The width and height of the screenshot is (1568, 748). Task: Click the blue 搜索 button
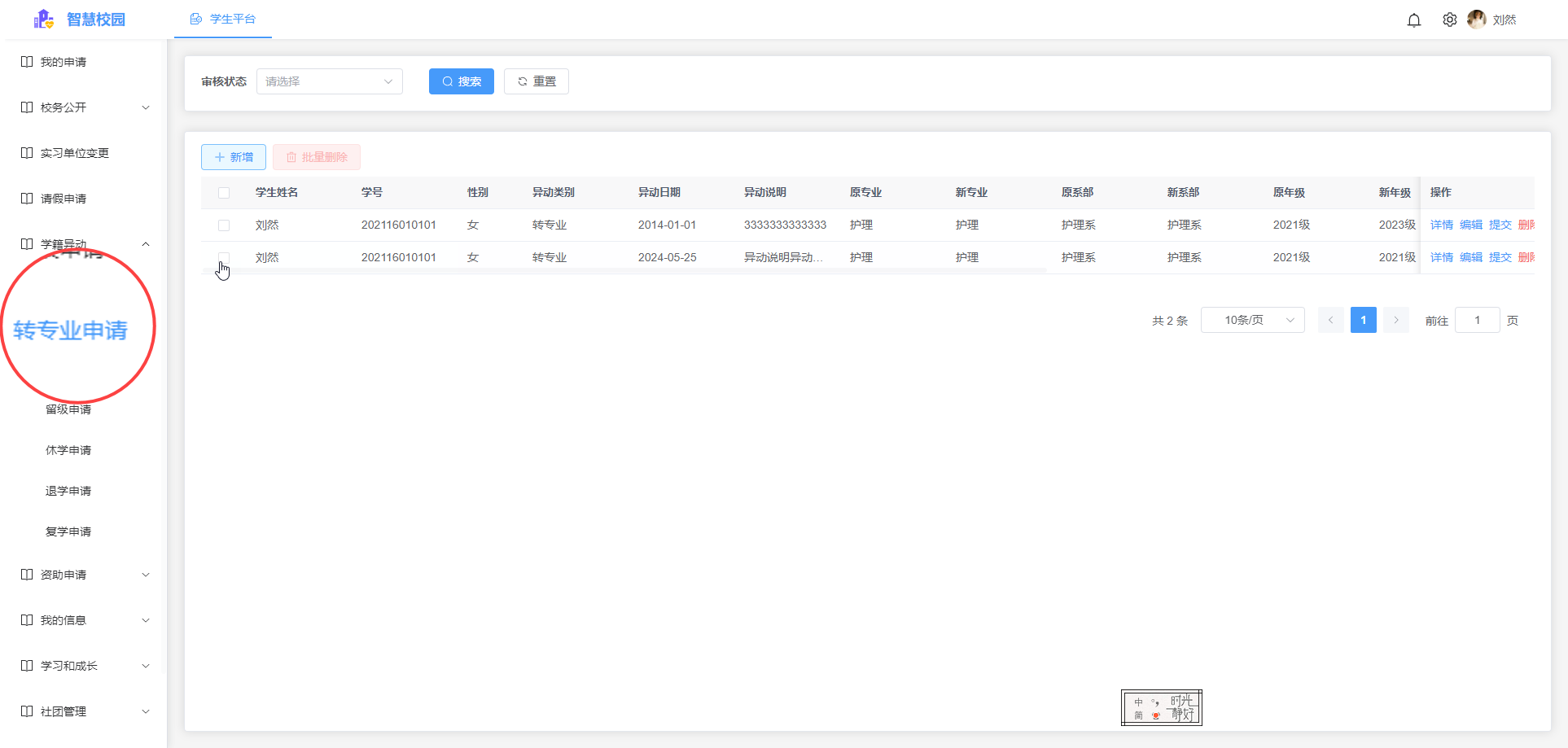(x=461, y=81)
